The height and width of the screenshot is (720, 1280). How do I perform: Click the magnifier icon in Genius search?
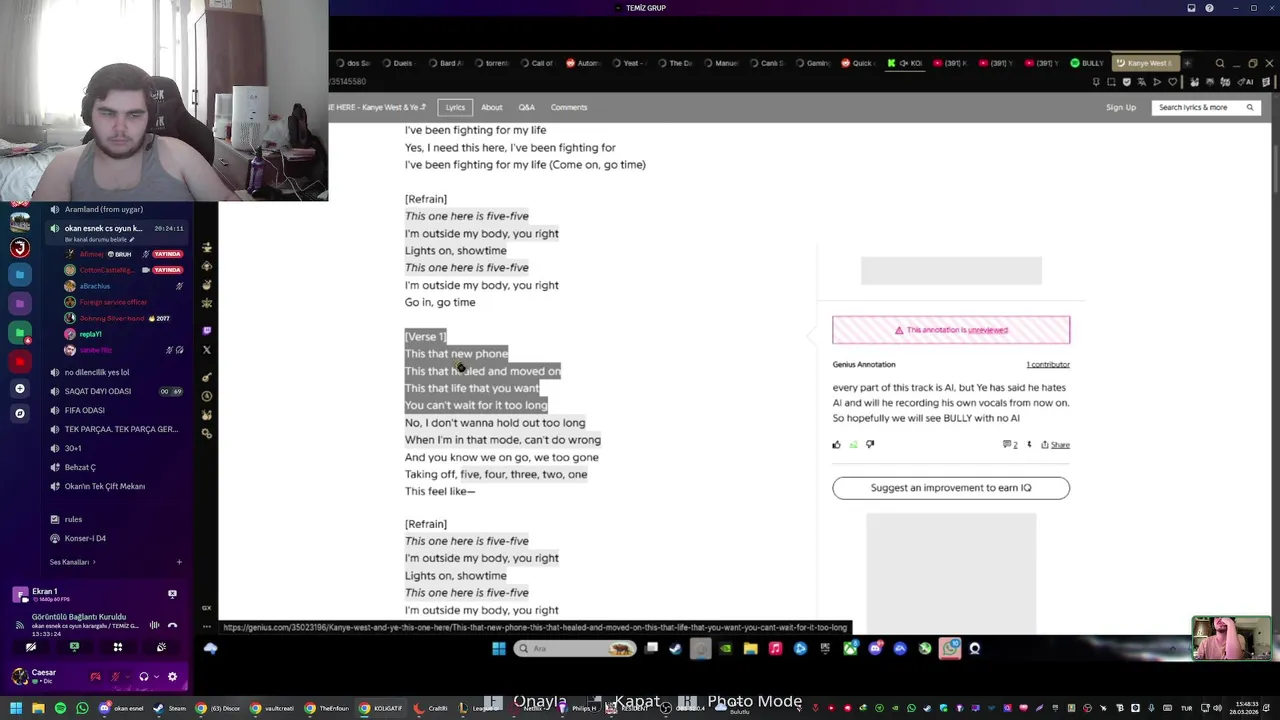1250,107
